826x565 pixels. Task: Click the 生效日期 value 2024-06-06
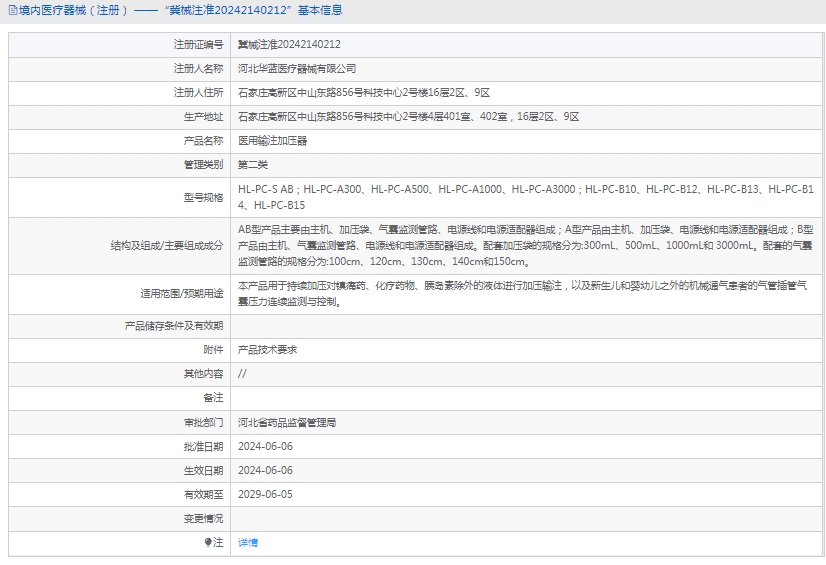pos(265,470)
